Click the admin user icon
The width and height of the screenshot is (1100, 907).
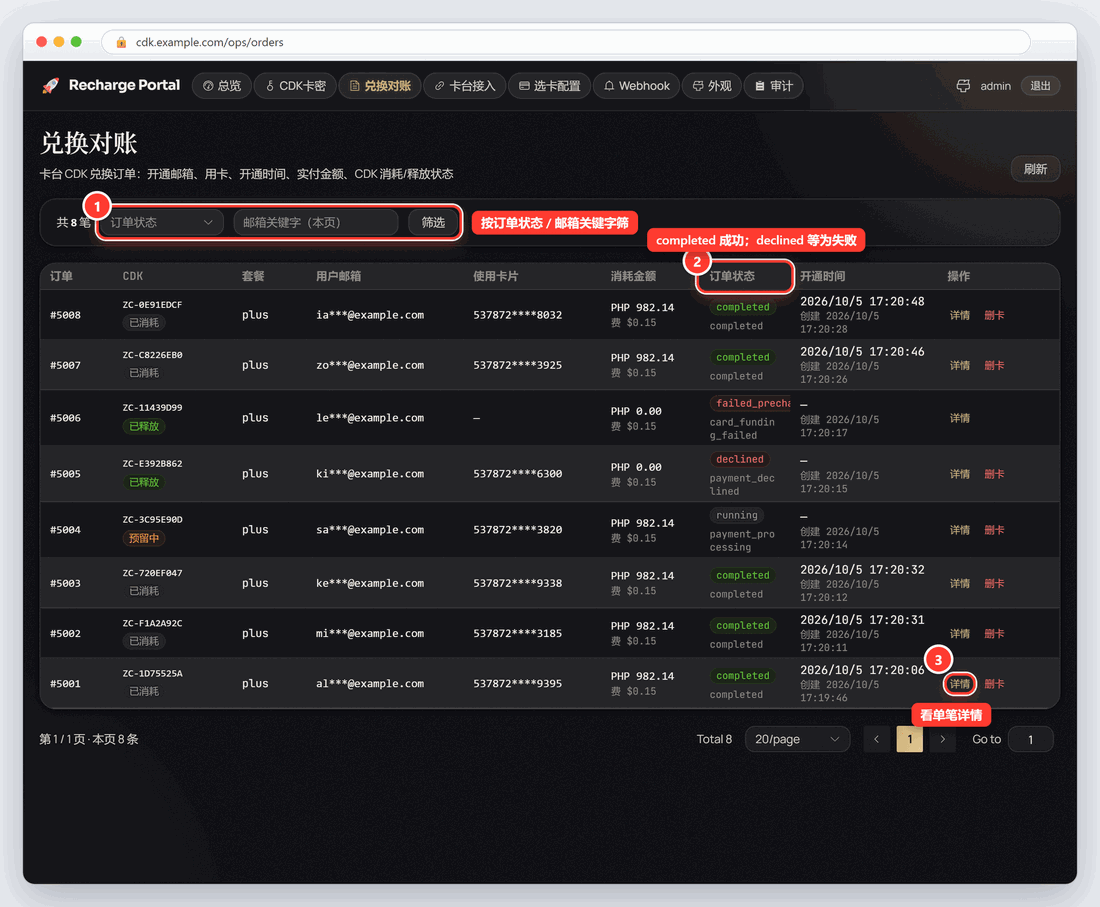pos(963,86)
